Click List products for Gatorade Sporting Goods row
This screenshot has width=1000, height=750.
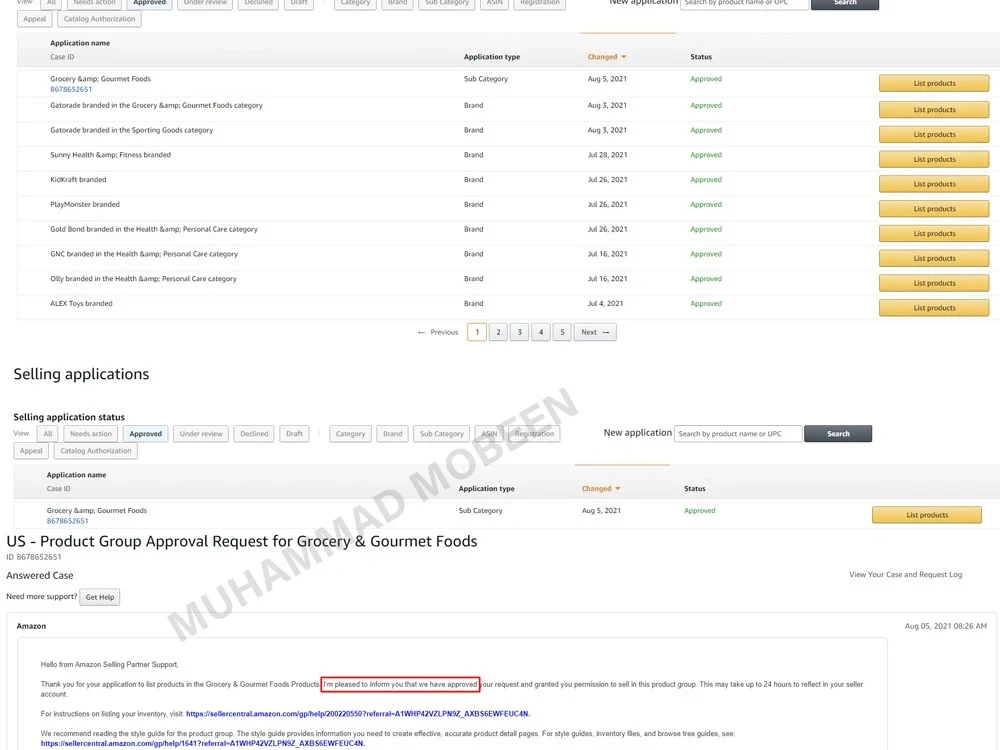point(934,135)
